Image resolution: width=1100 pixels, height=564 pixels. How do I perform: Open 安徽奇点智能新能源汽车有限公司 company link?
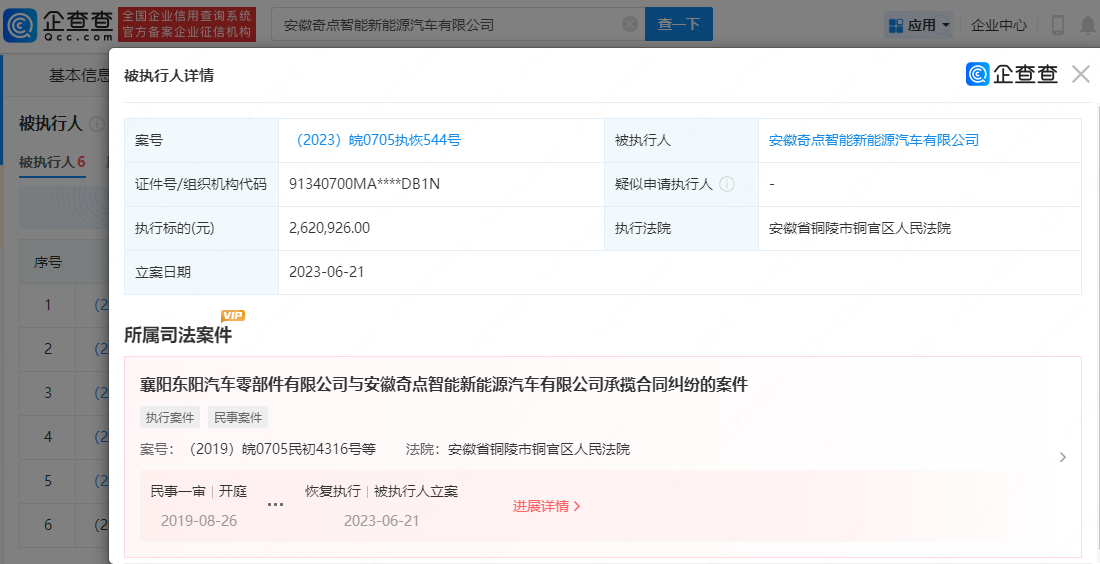click(873, 140)
